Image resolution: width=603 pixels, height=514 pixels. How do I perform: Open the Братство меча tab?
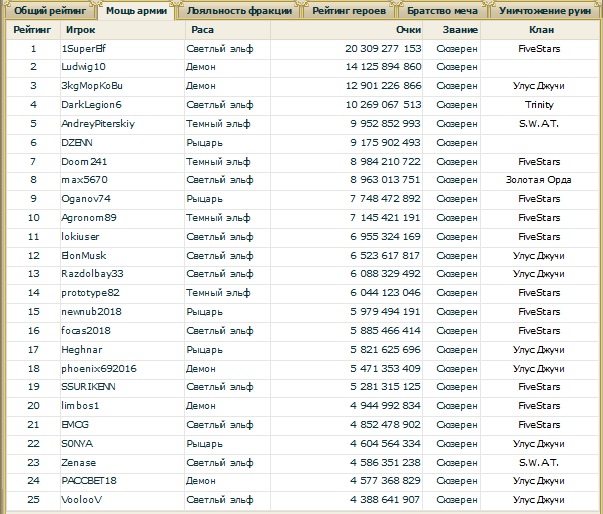tap(442, 11)
